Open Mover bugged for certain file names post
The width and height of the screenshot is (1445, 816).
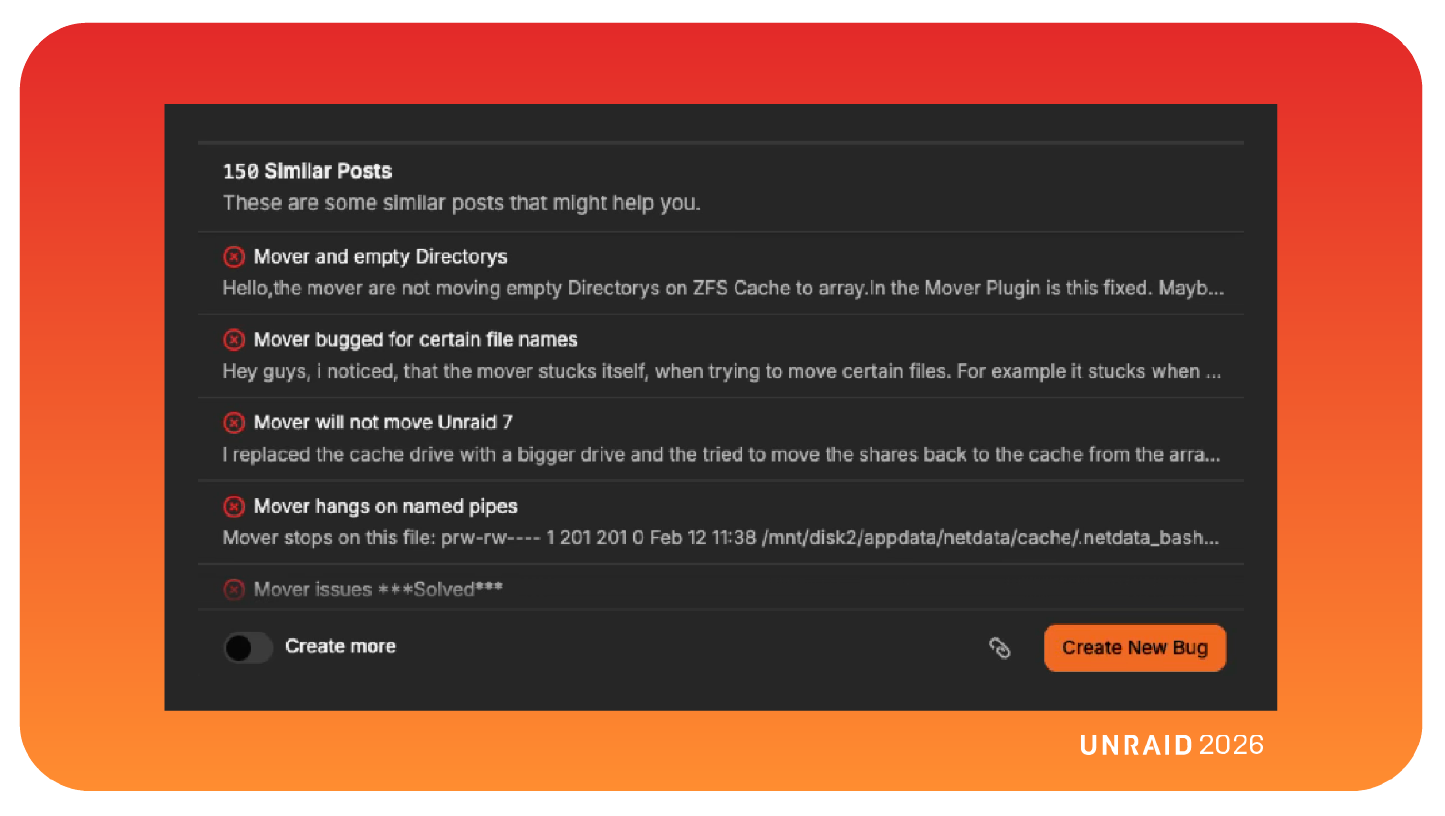tap(415, 340)
